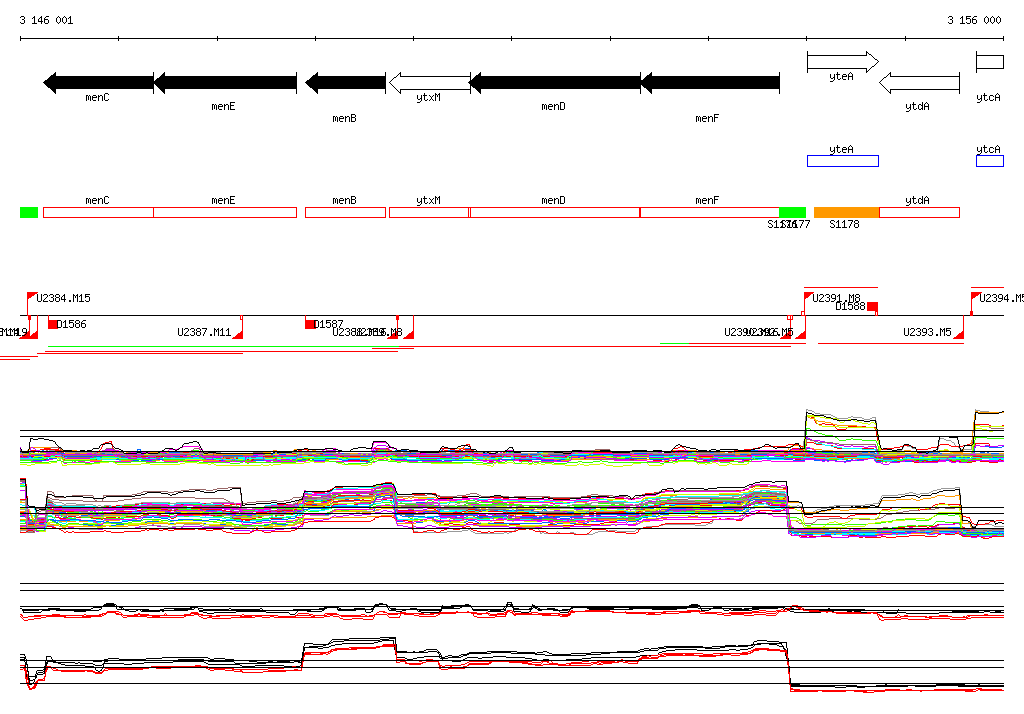Click the red D1587 marker square
This screenshot has width=1024, height=714.
(310, 323)
